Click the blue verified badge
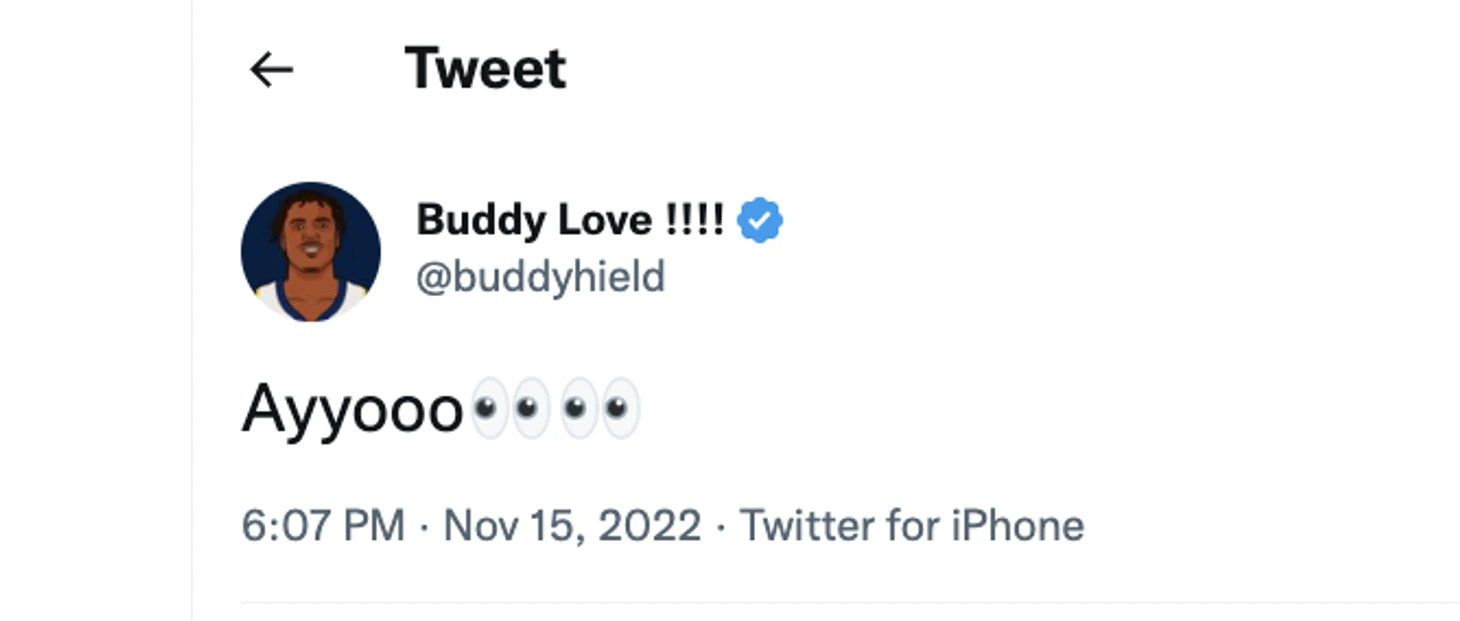1460x621 pixels. coord(760,221)
